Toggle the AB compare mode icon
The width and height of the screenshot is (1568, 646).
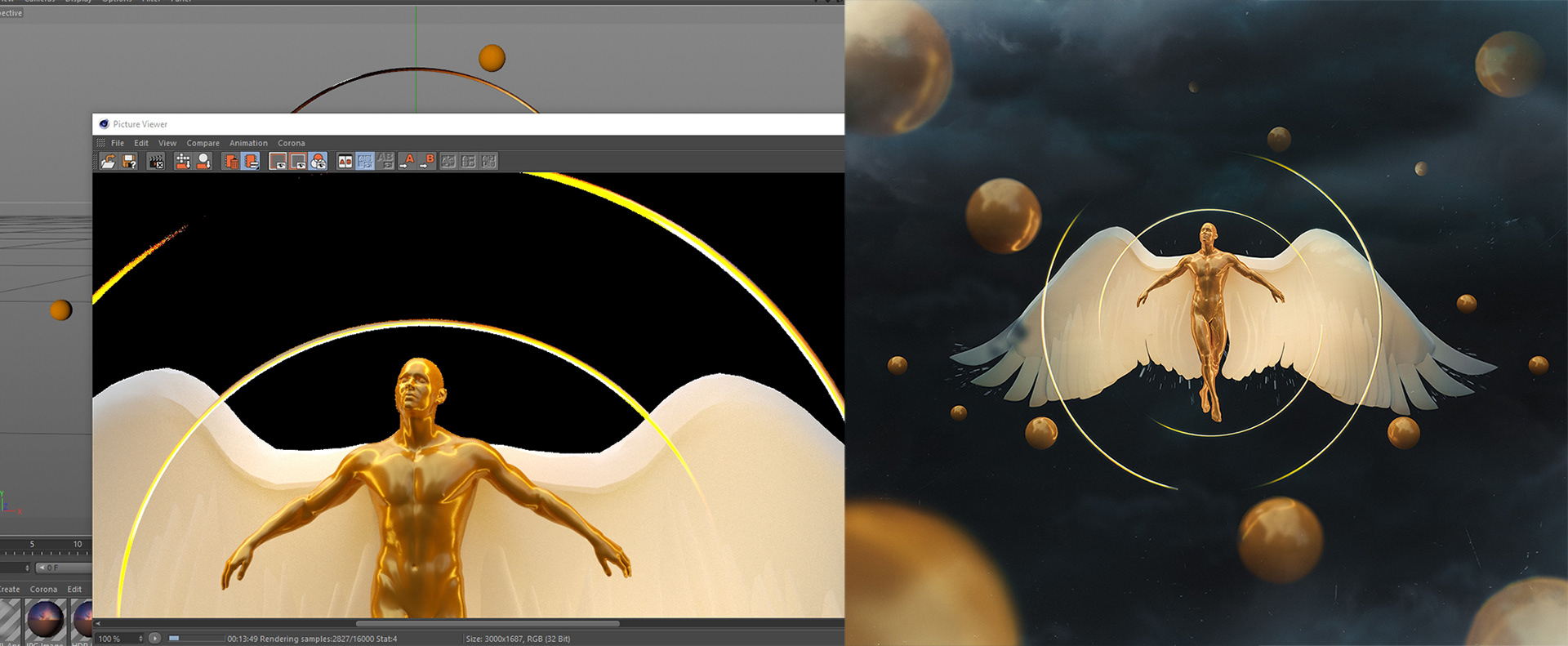click(x=345, y=162)
